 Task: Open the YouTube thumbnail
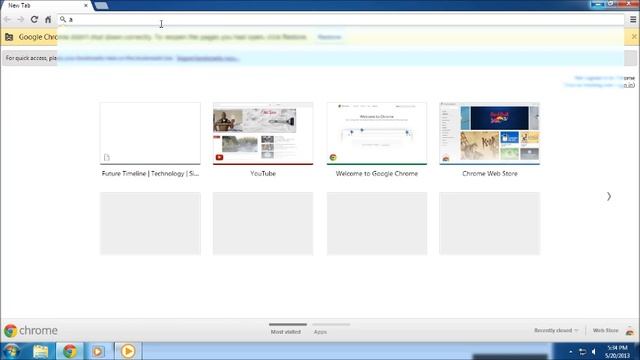pyautogui.click(x=263, y=133)
